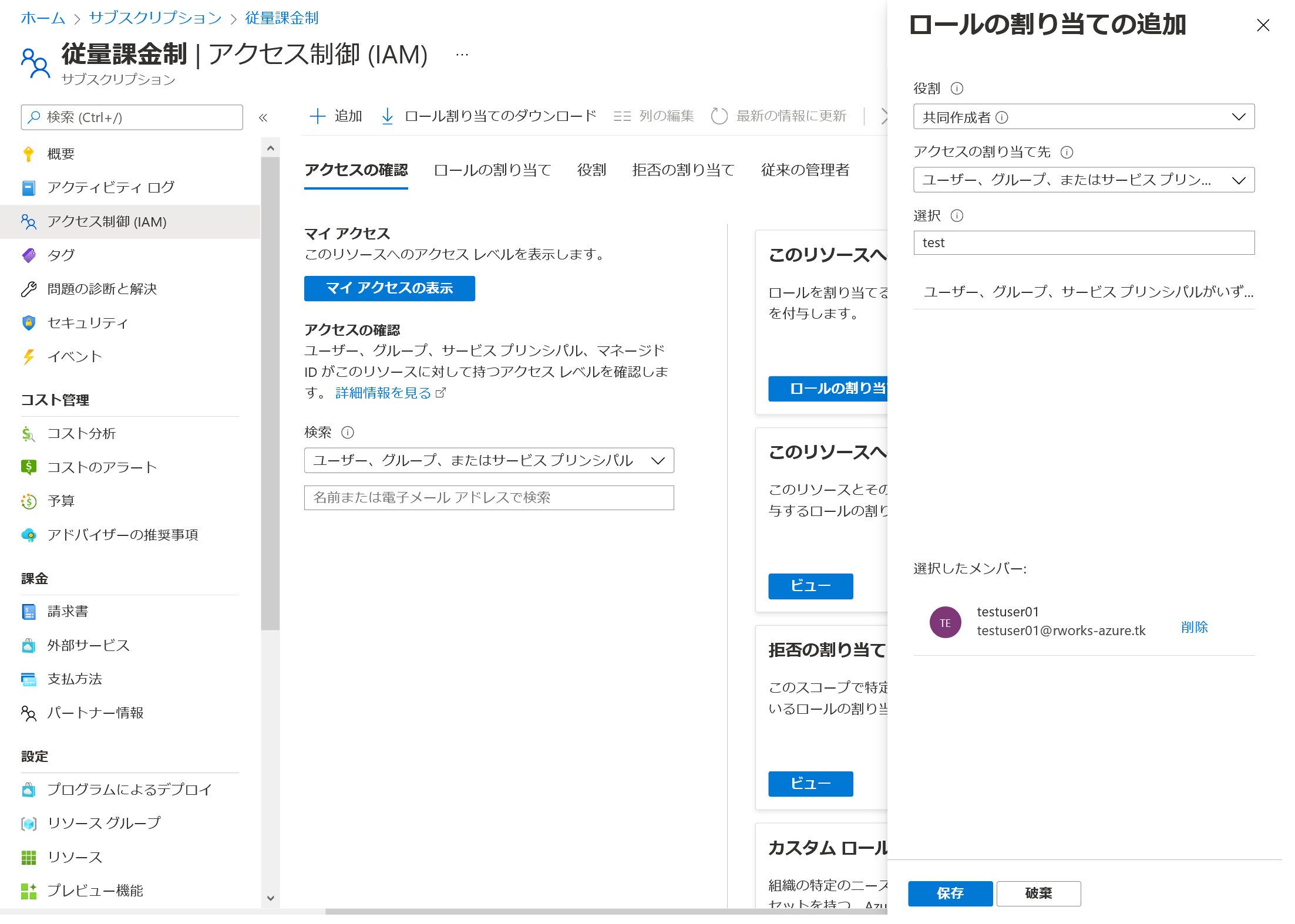Click the 選択 search field containing test
The height and width of the screenshot is (924, 1295).
1084,243
